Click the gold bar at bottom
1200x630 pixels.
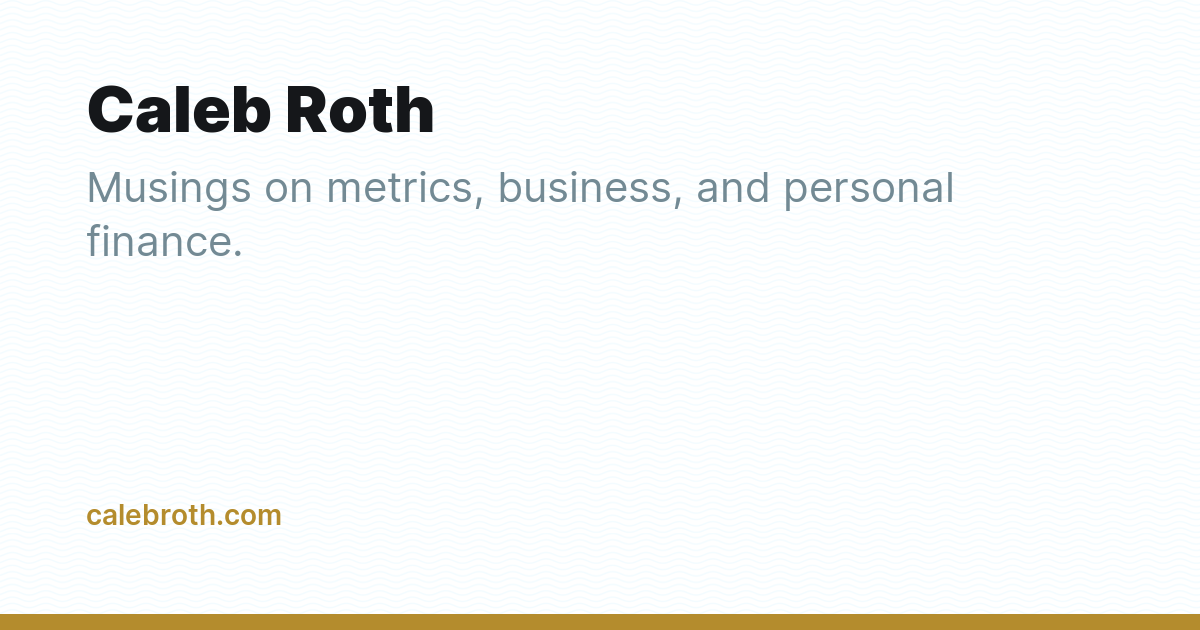600,622
